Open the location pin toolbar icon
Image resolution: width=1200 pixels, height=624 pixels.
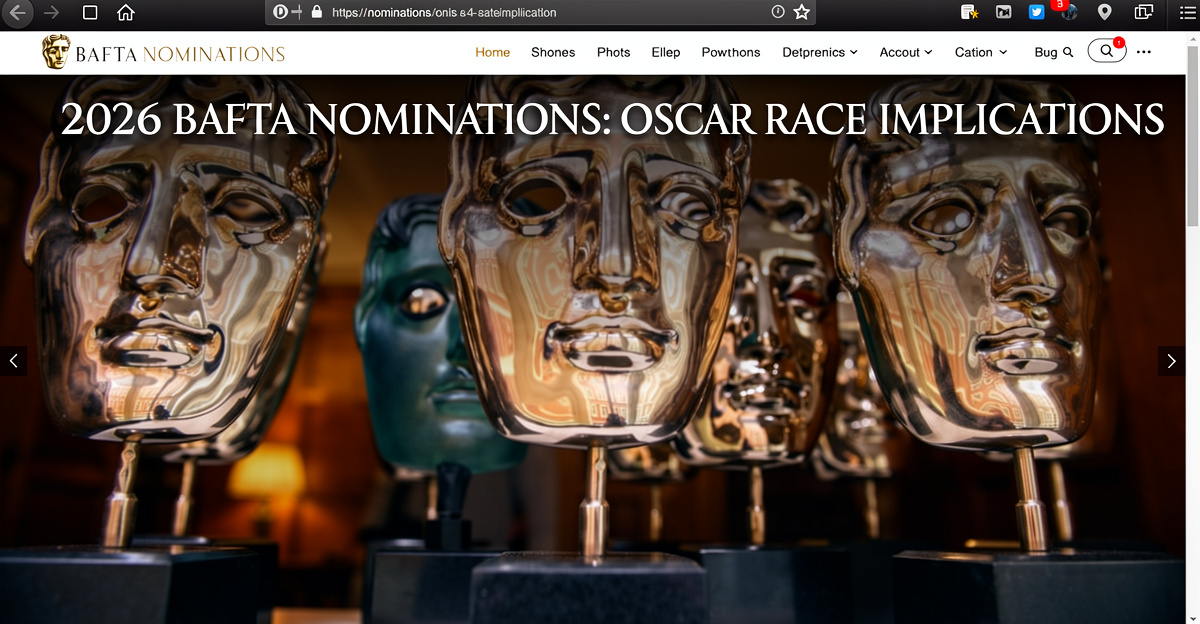tap(1104, 11)
